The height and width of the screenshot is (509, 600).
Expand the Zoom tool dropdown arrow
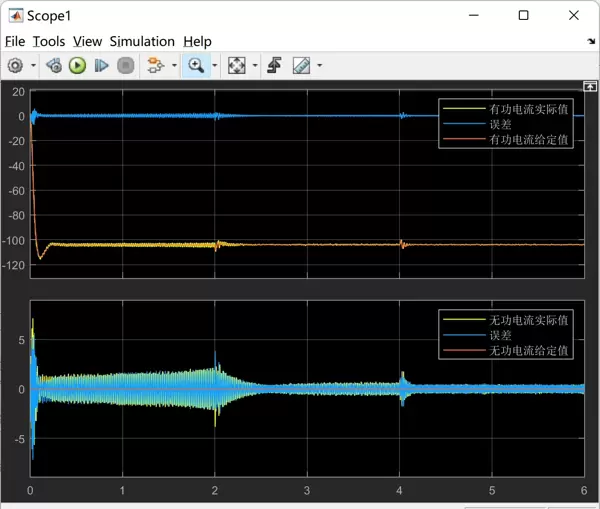point(213,66)
